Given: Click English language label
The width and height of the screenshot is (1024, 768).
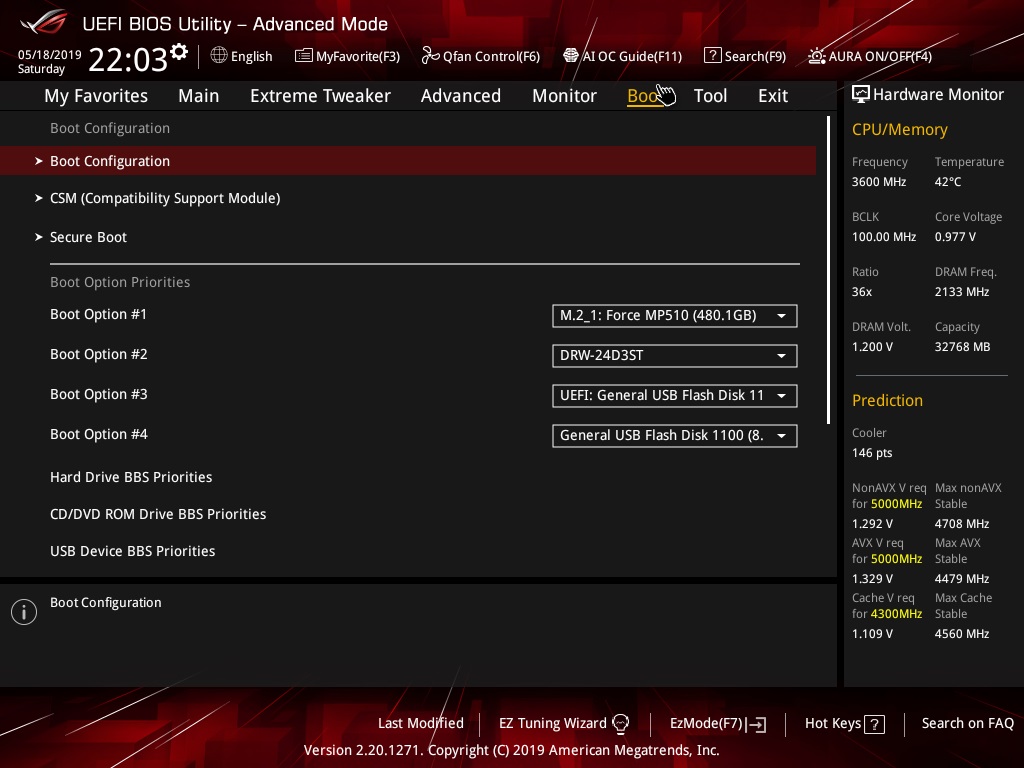Looking at the screenshot, I should [x=251, y=56].
